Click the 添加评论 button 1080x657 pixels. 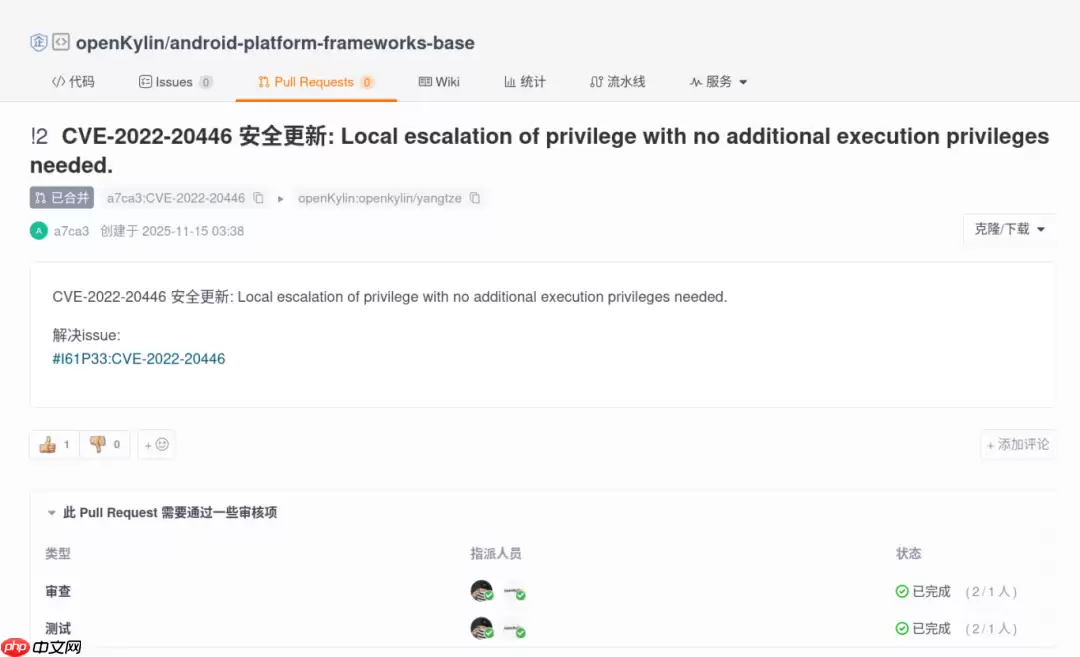click(1018, 445)
